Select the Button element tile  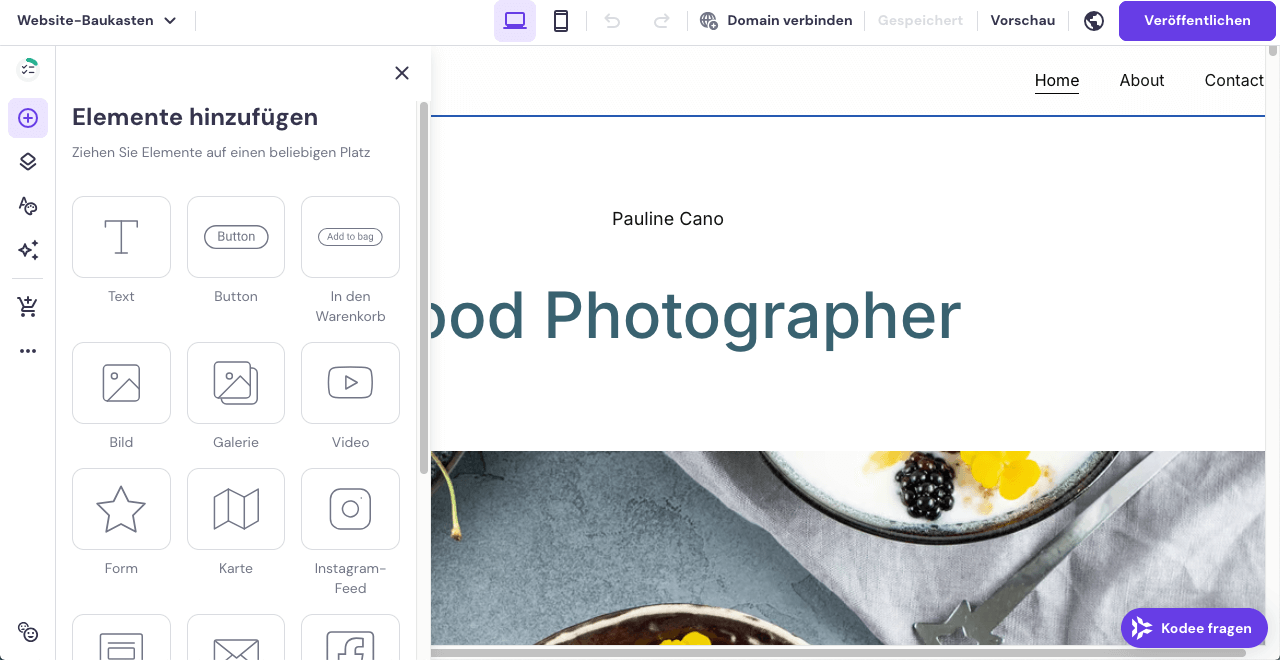pyautogui.click(x=236, y=237)
